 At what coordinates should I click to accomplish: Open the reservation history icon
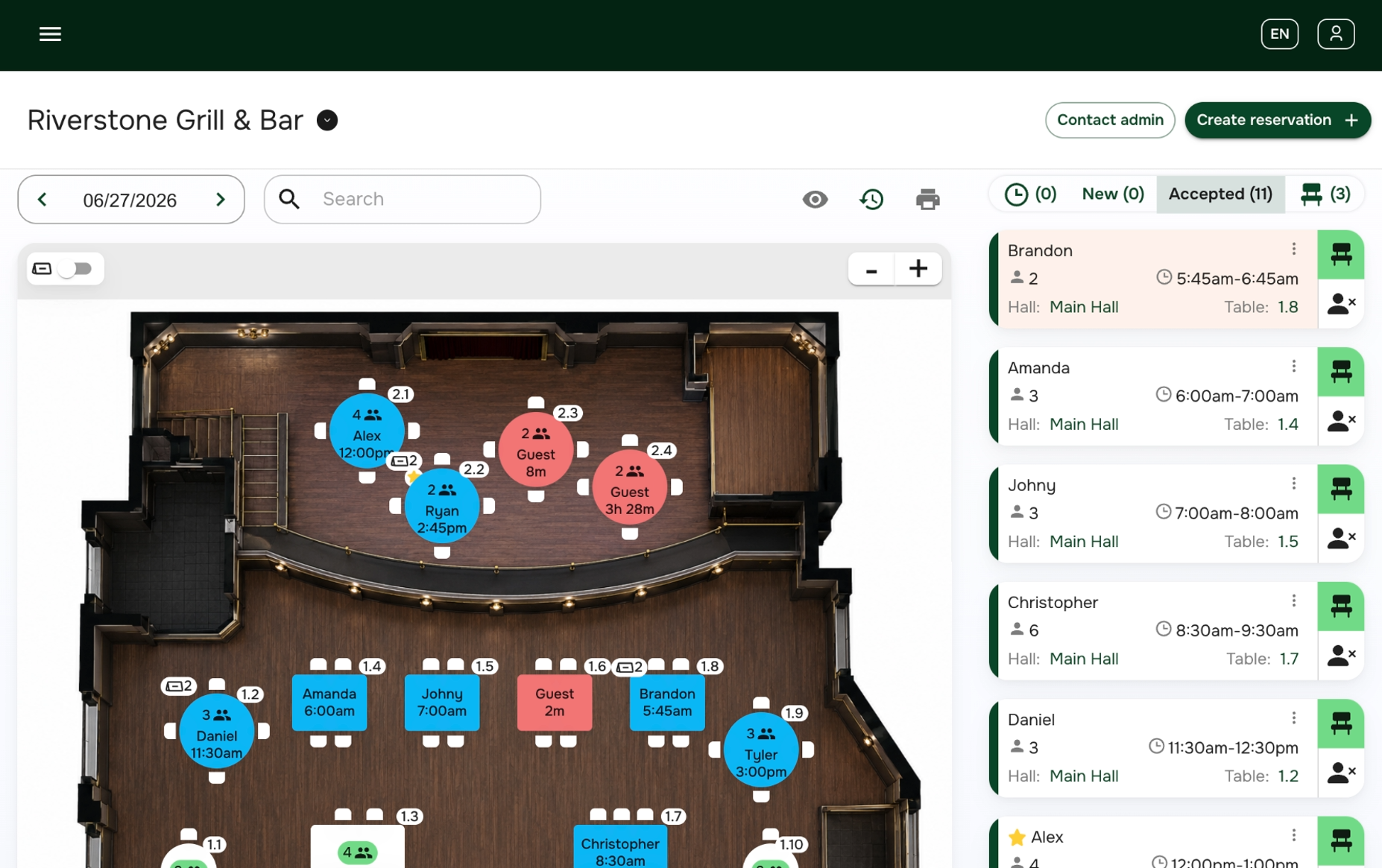pos(871,200)
